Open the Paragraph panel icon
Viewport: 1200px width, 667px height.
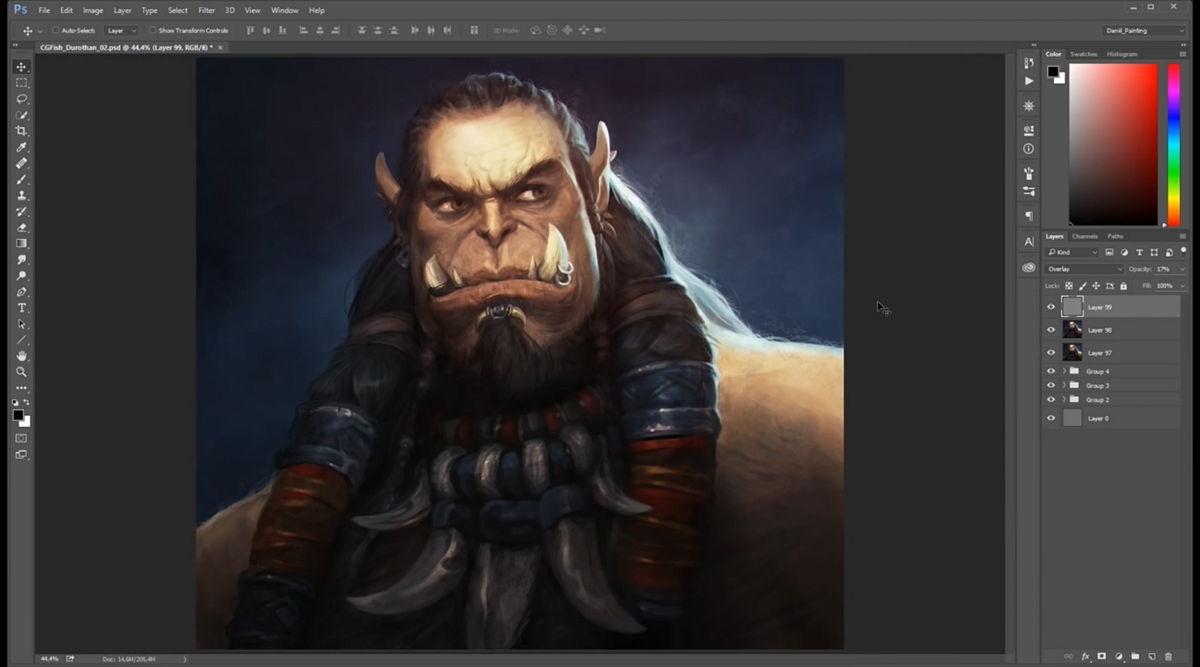[x=1029, y=215]
